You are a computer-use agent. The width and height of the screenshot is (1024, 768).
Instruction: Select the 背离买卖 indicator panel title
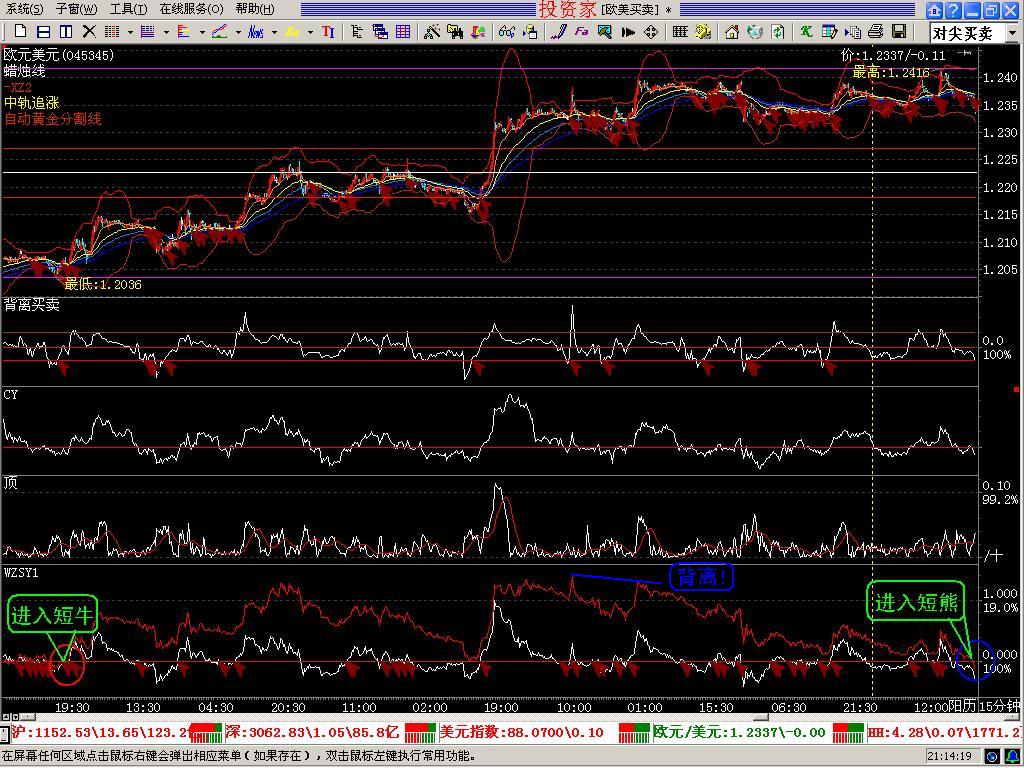[x=31, y=304]
